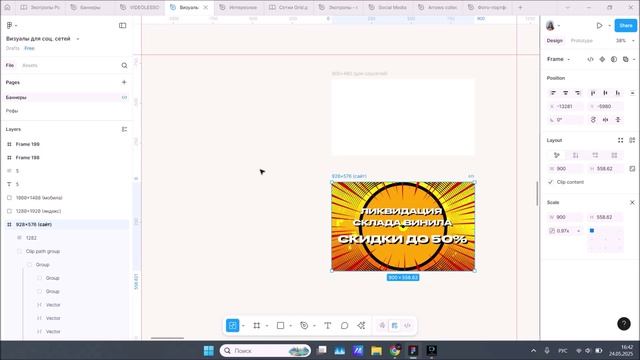Switch to Draw mode in bottom toolbar
640x360 pixels.
[x=382, y=325]
